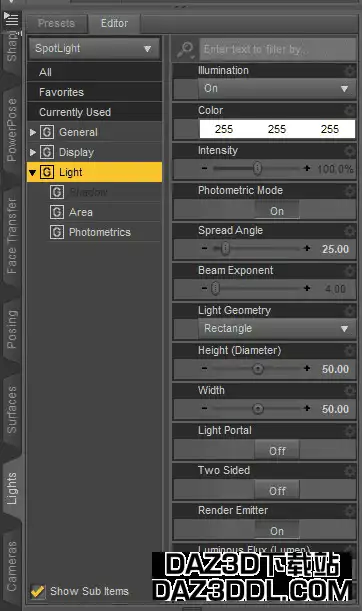This screenshot has height=611, width=362.
Task: Open gear settings for Photometric Mode
Action: 350,191
